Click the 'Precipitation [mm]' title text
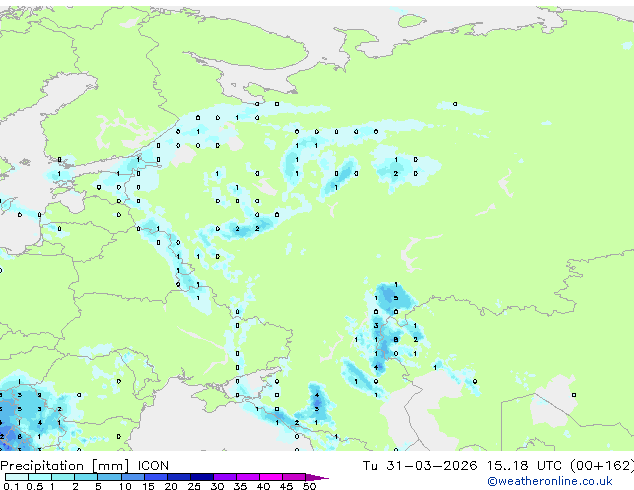Screen dimensions: 634x490 click(x=65, y=466)
